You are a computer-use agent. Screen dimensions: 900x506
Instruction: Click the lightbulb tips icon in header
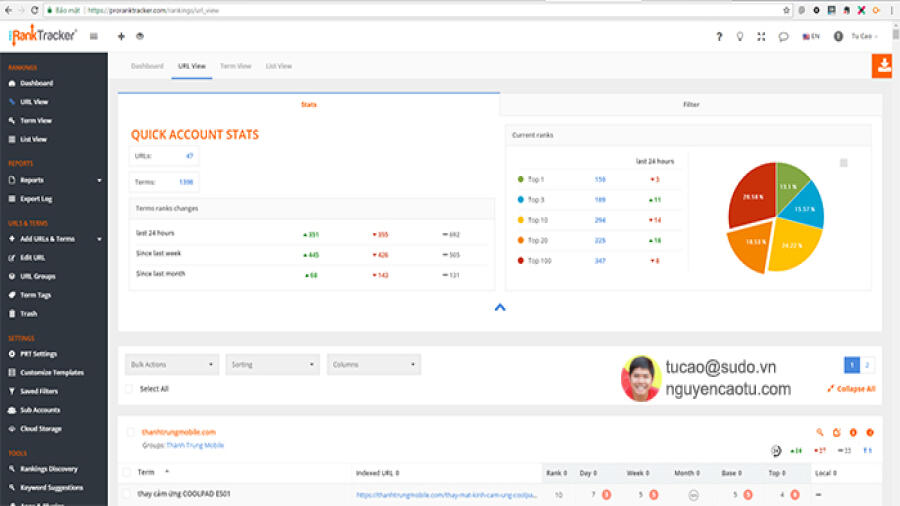point(740,37)
